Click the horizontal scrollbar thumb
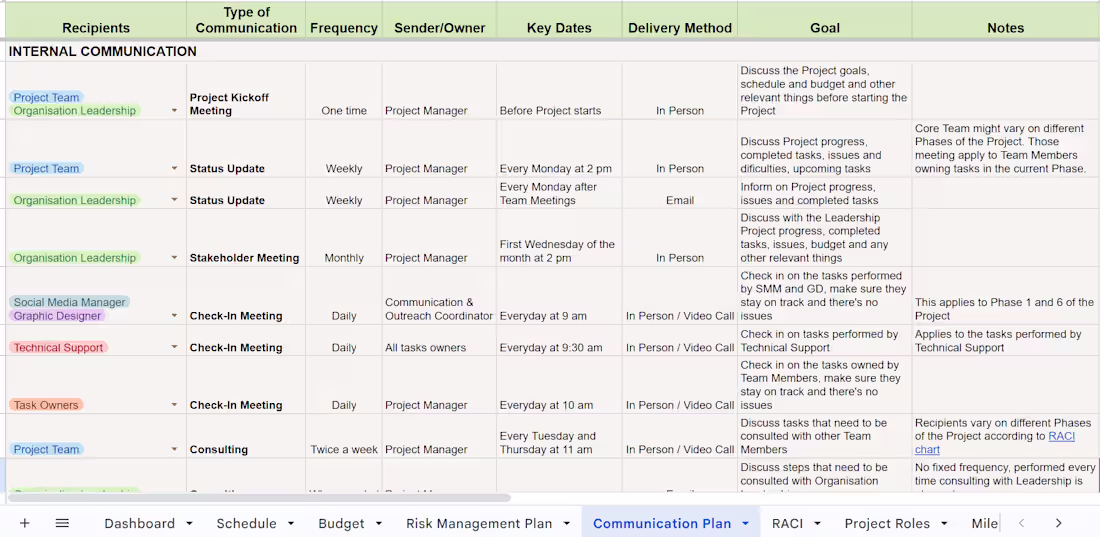 pyautogui.click(x=259, y=498)
